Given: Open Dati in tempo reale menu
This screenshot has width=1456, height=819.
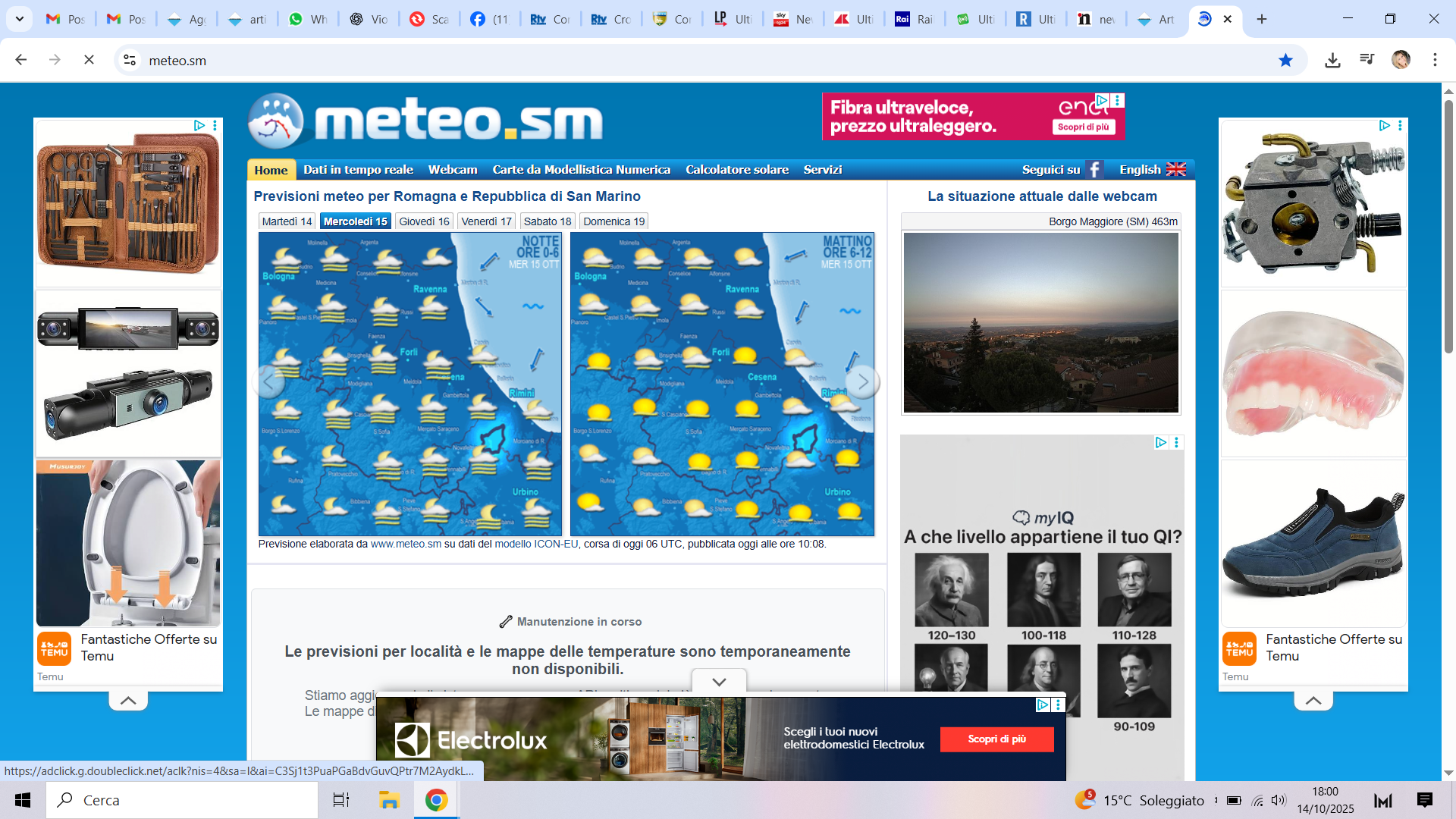Looking at the screenshot, I should click(x=358, y=170).
